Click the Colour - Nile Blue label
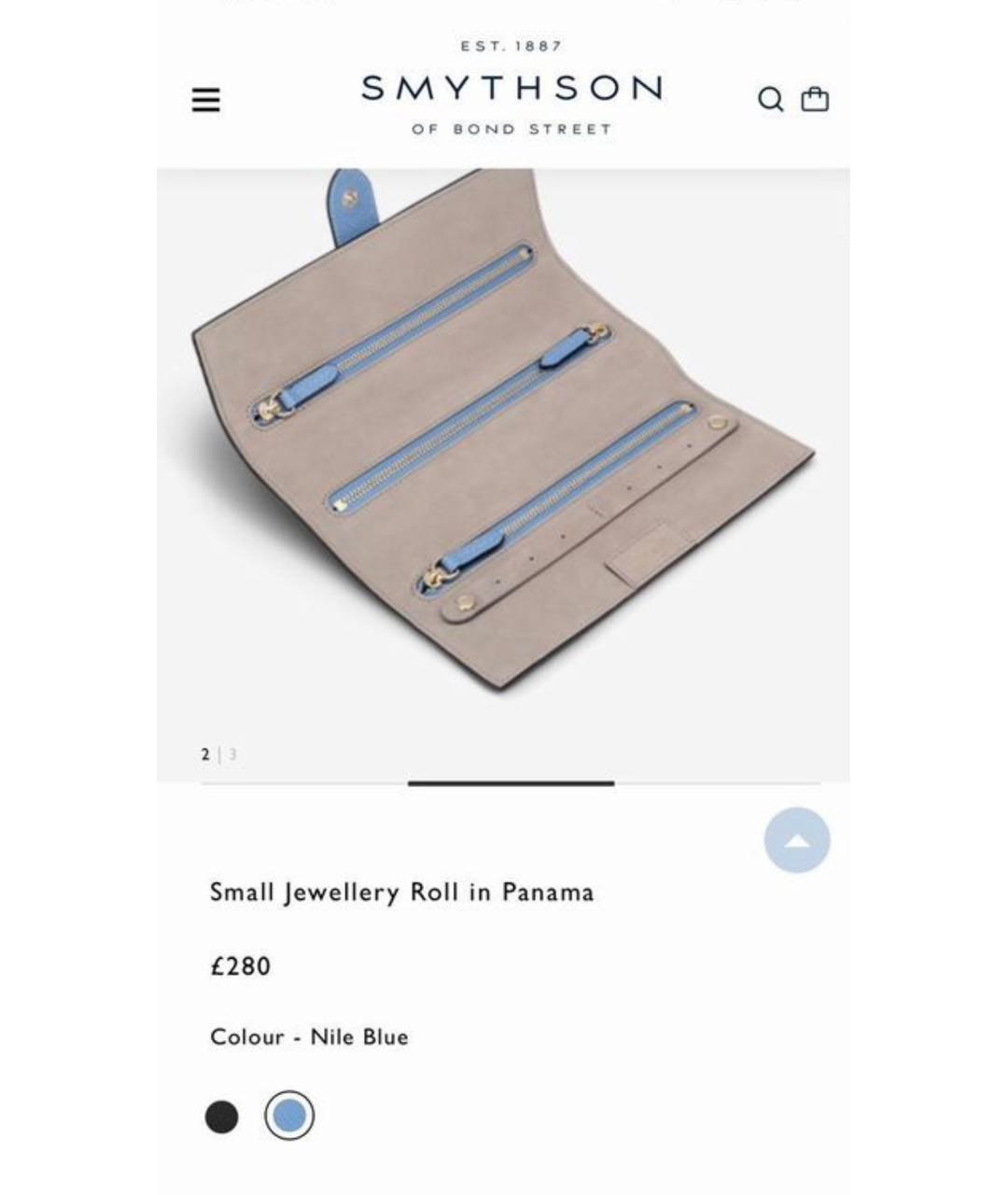Viewport: 1008px width, 1195px height. tap(309, 1037)
